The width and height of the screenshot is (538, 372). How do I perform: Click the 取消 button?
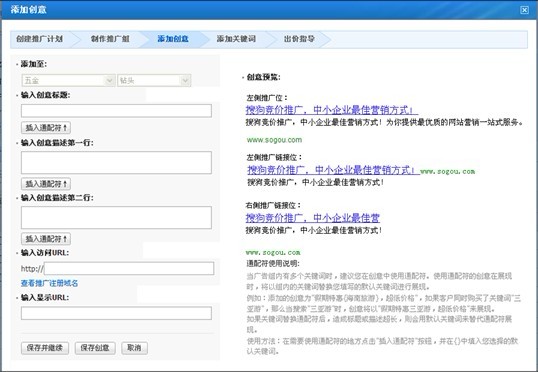134,348
